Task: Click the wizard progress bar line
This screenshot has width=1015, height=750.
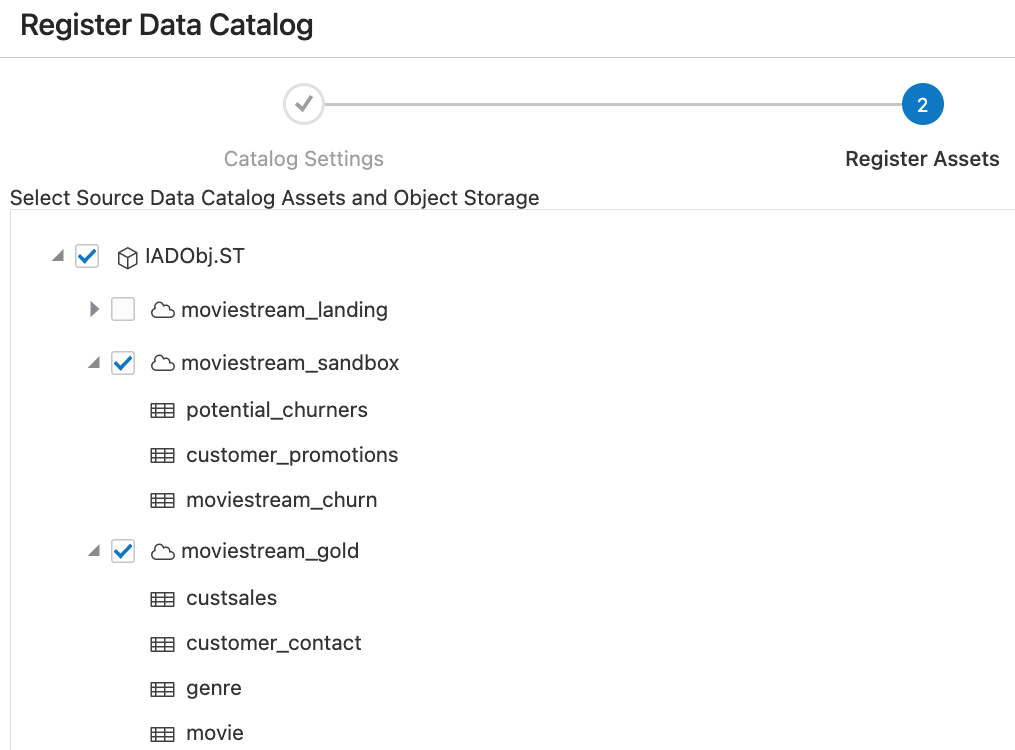Action: [x=612, y=104]
